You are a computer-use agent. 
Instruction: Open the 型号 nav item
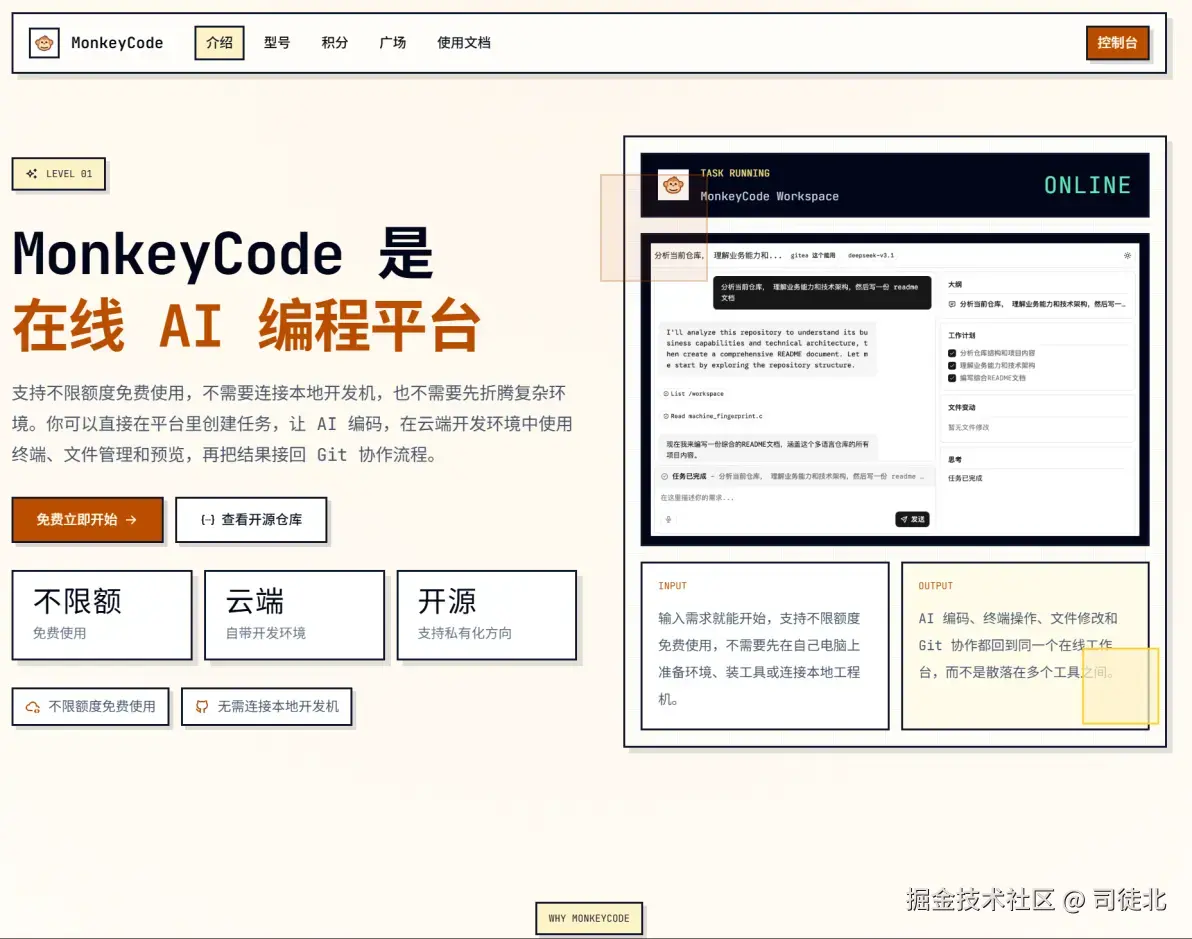coord(277,43)
